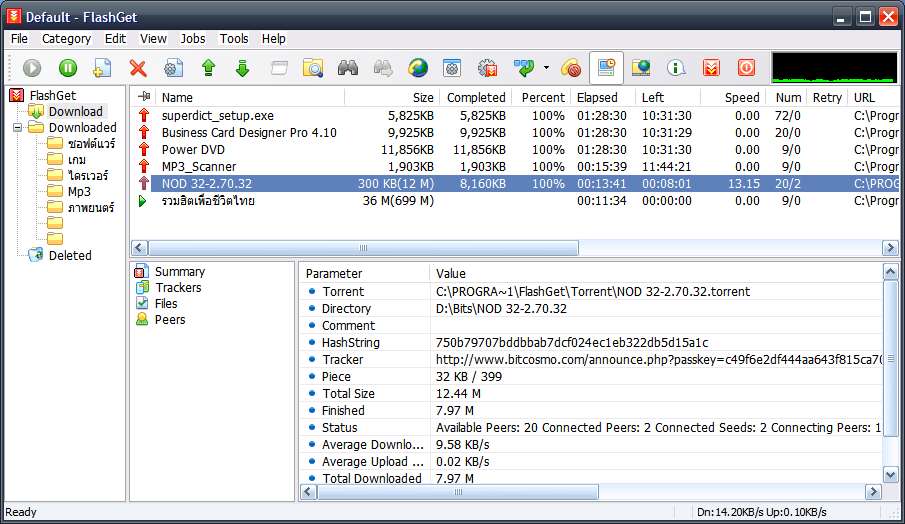Image resolution: width=905 pixels, height=524 pixels.
Task: Click the Tracker URL value
Action: (659, 360)
